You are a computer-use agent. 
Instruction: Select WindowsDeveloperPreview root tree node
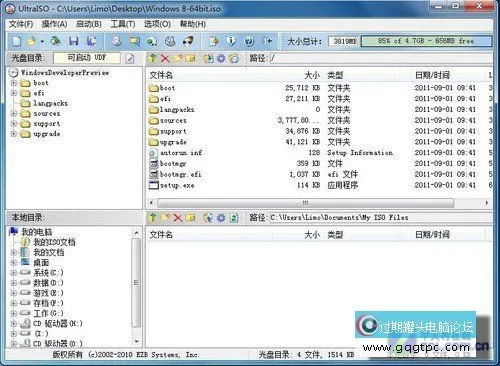pos(65,72)
